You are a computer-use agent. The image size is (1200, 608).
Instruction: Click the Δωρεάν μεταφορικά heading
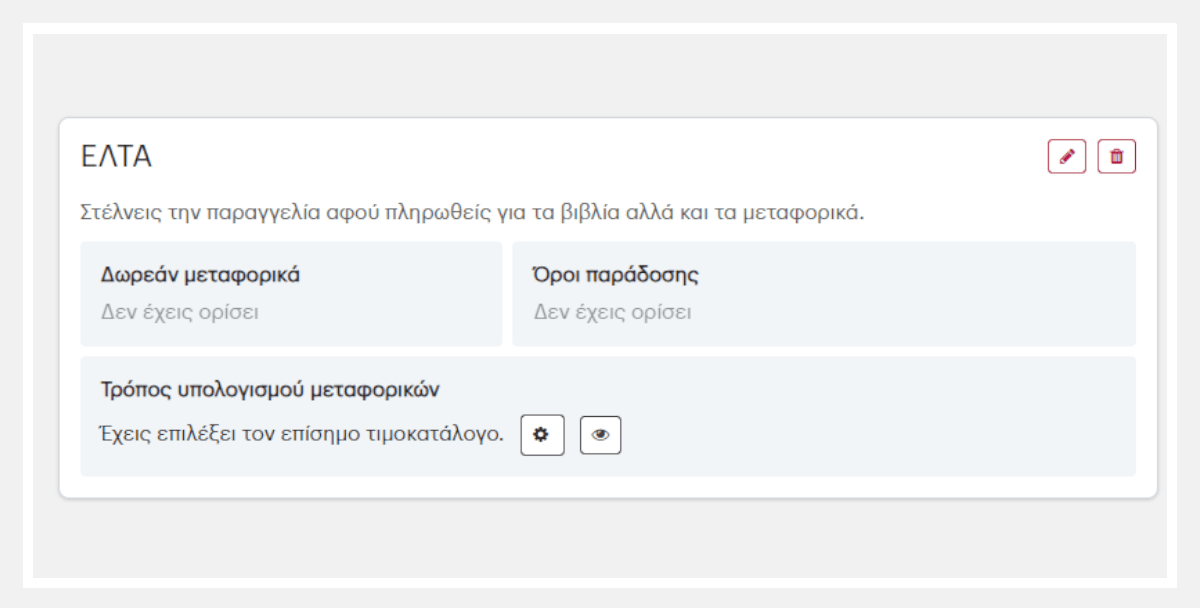201,275
